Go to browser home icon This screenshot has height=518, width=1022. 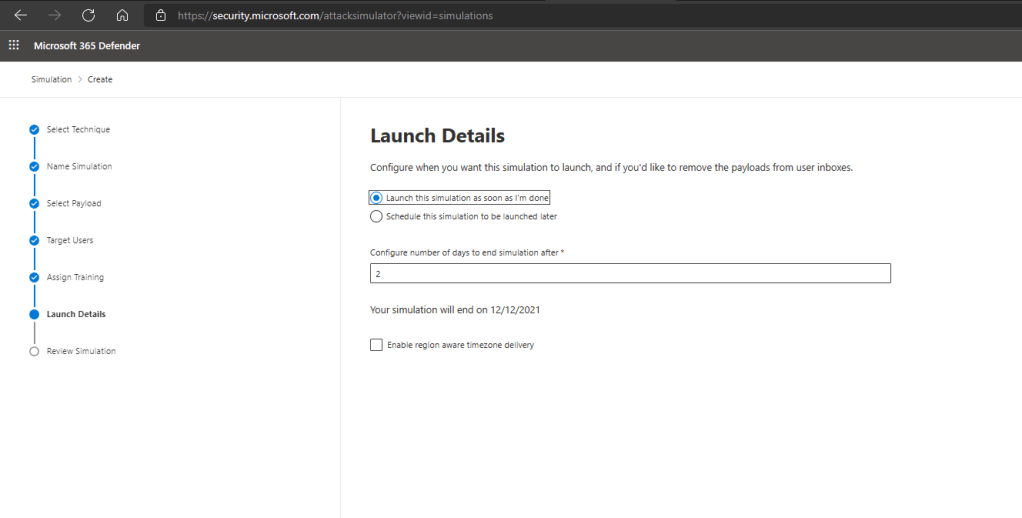[x=122, y=16]
